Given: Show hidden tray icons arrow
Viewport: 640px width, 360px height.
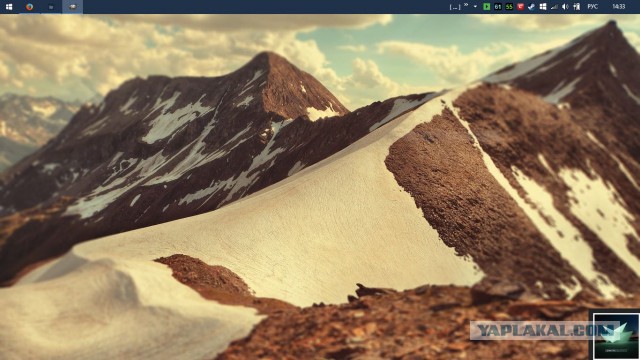Looking at the screenshot, I should (476, 7).
